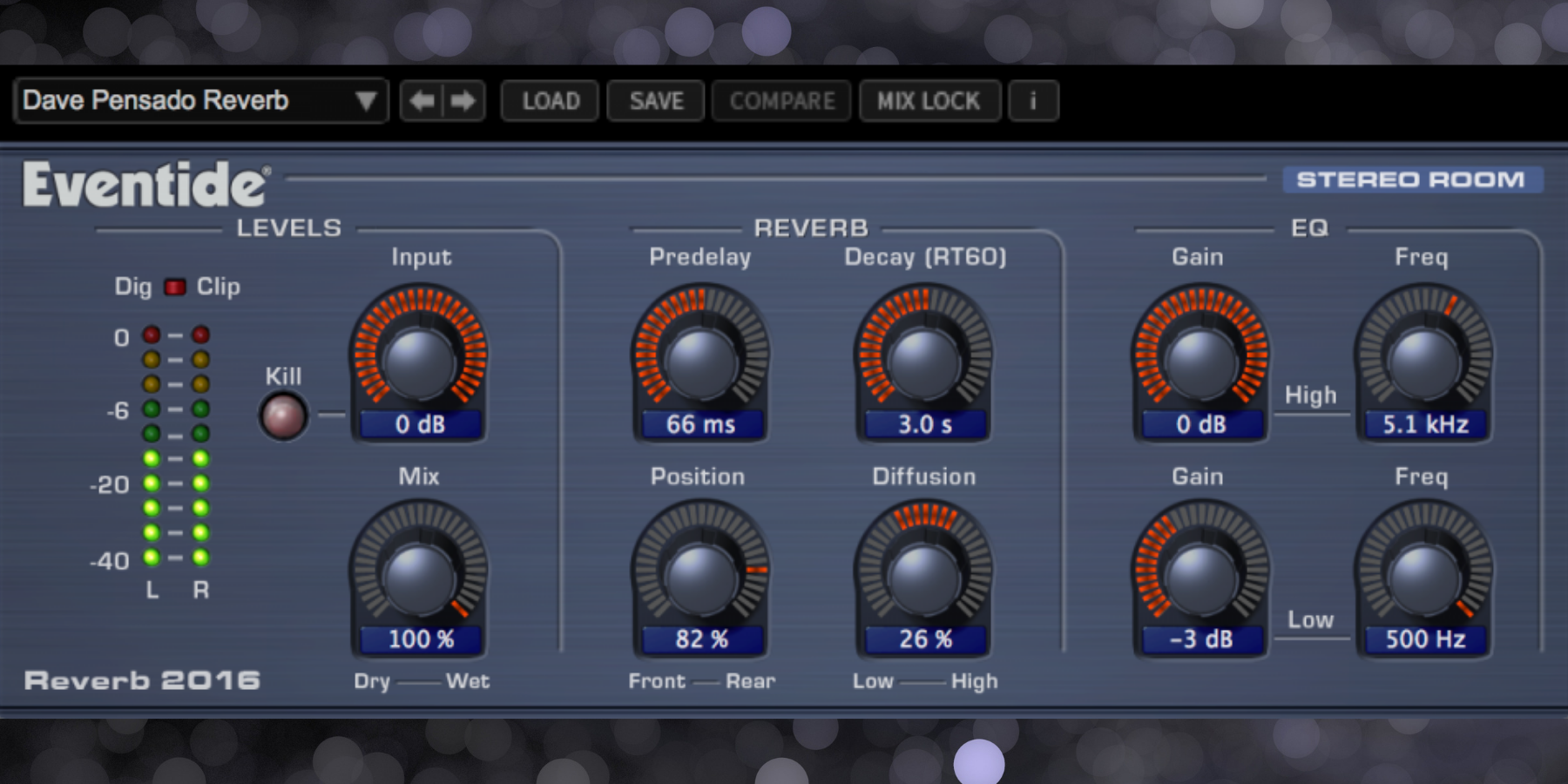Screen dimensions: 1568x784
Task: Enable the MIX LOCK toggle
Action: 929,101
